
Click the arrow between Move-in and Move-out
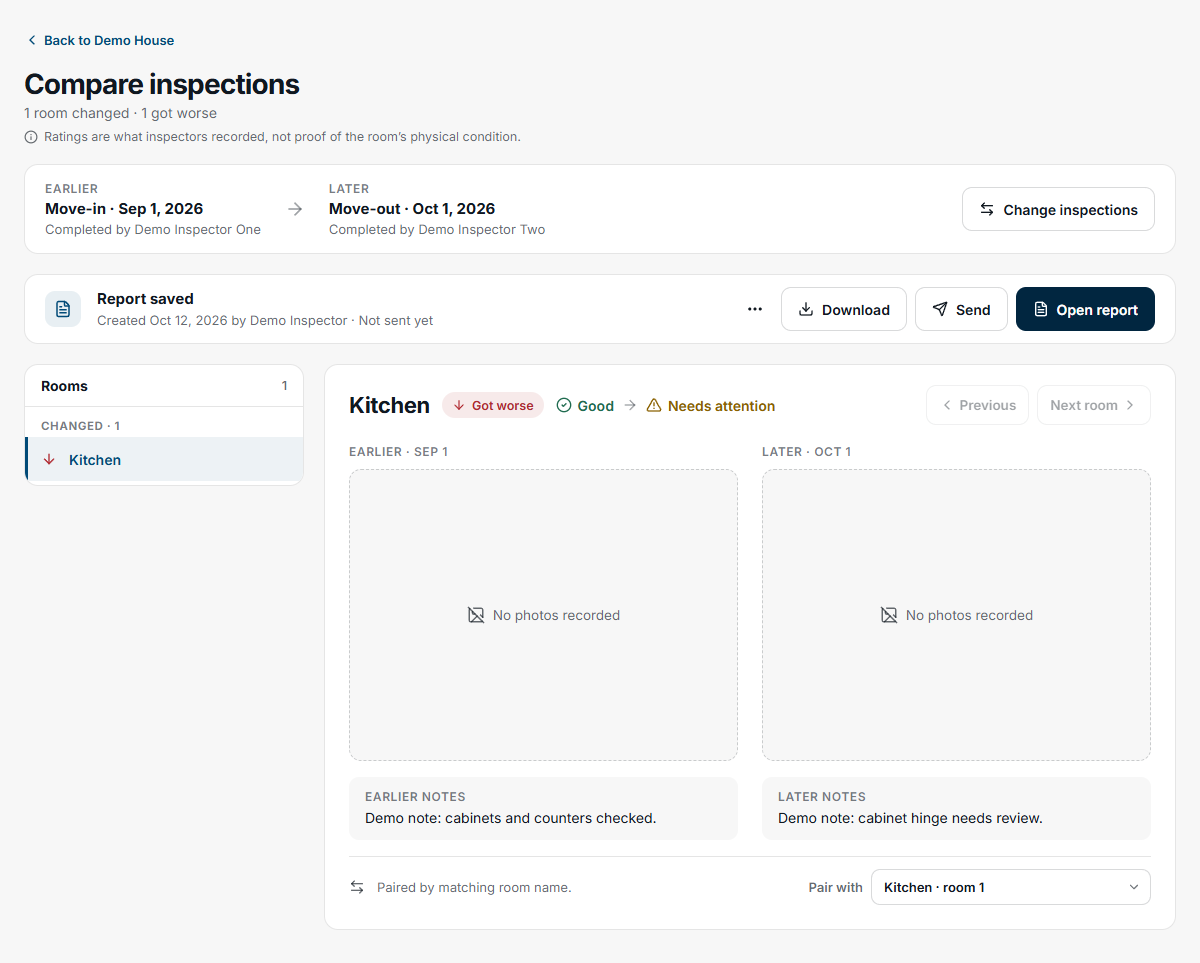coord(295,209)
